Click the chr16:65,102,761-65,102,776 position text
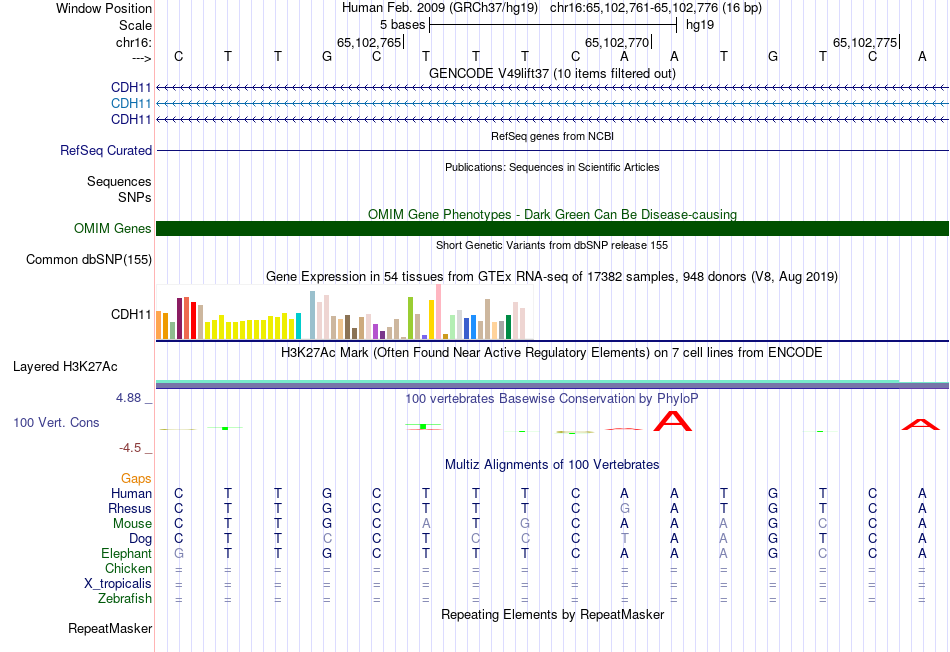The width and height of the screenshot is (950, 652). click(656, 8)
